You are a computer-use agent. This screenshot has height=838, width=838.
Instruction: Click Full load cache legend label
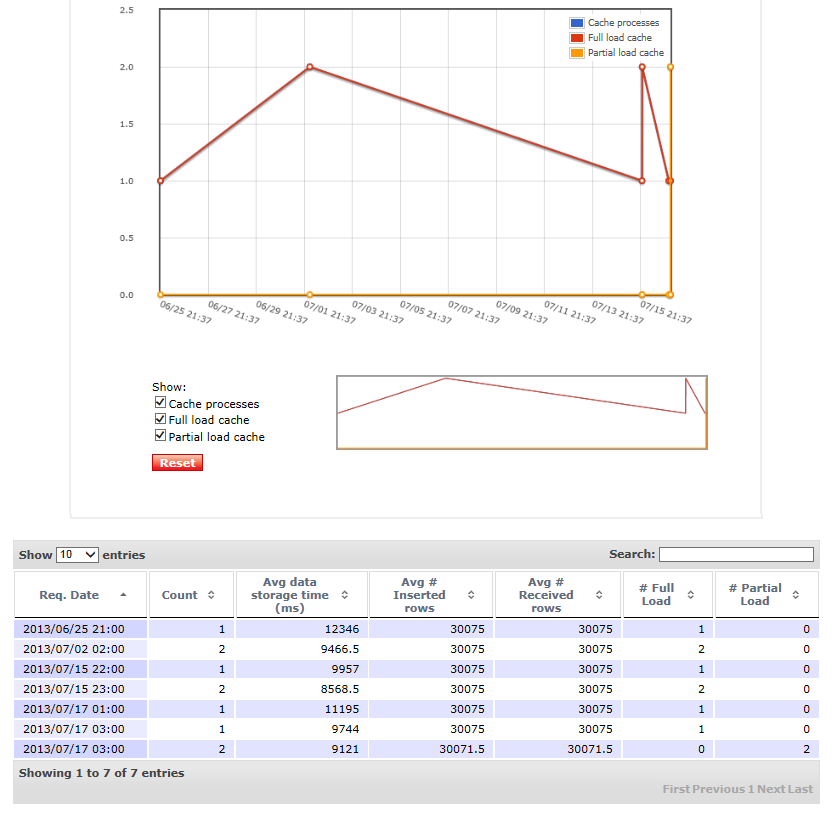pos(620,38)
